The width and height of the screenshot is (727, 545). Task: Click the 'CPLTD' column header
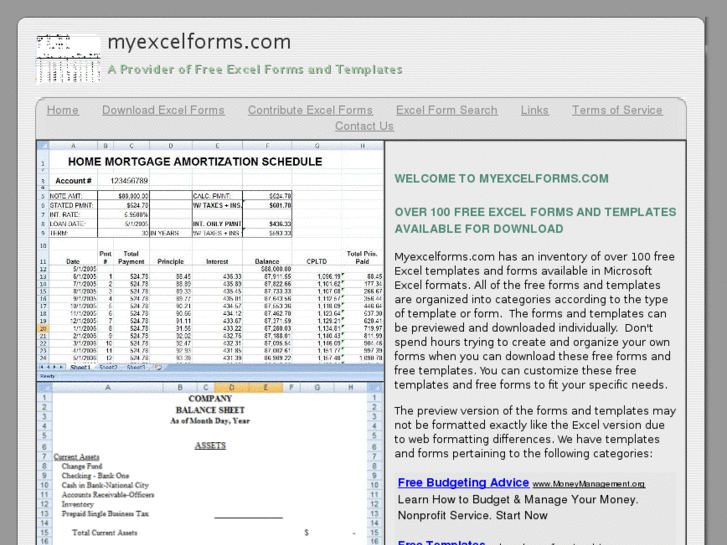(317, 262)
